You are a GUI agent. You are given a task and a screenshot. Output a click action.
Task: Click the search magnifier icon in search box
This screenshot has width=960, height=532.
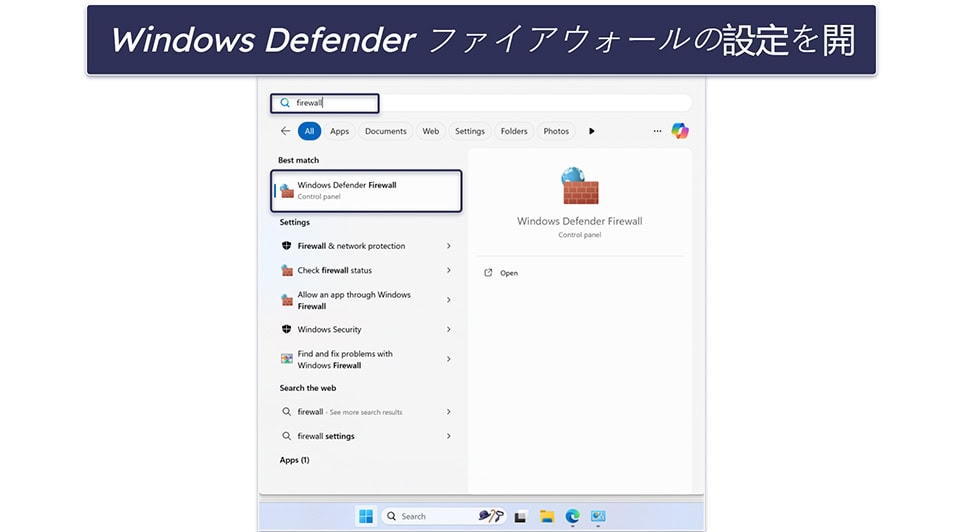285,103
